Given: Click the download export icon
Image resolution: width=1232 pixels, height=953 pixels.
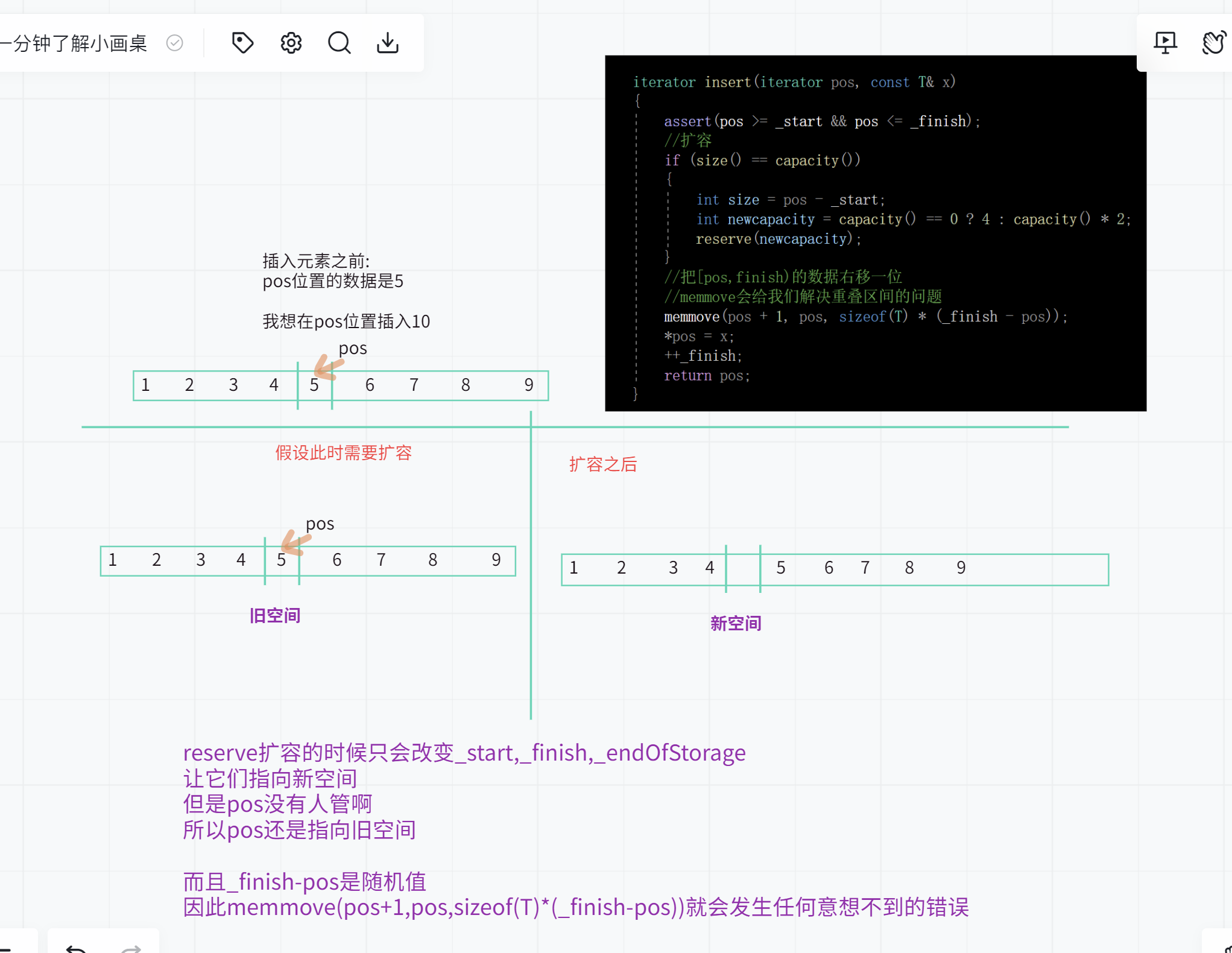Looking at the screenshot, I should coord(388,43).
